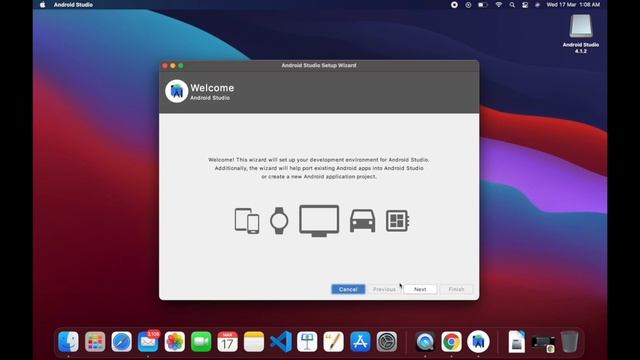Open Calendar from the Dock
The height and width of the screenshot is (360, 640).
pyautogui.click(x=227, y=342)
